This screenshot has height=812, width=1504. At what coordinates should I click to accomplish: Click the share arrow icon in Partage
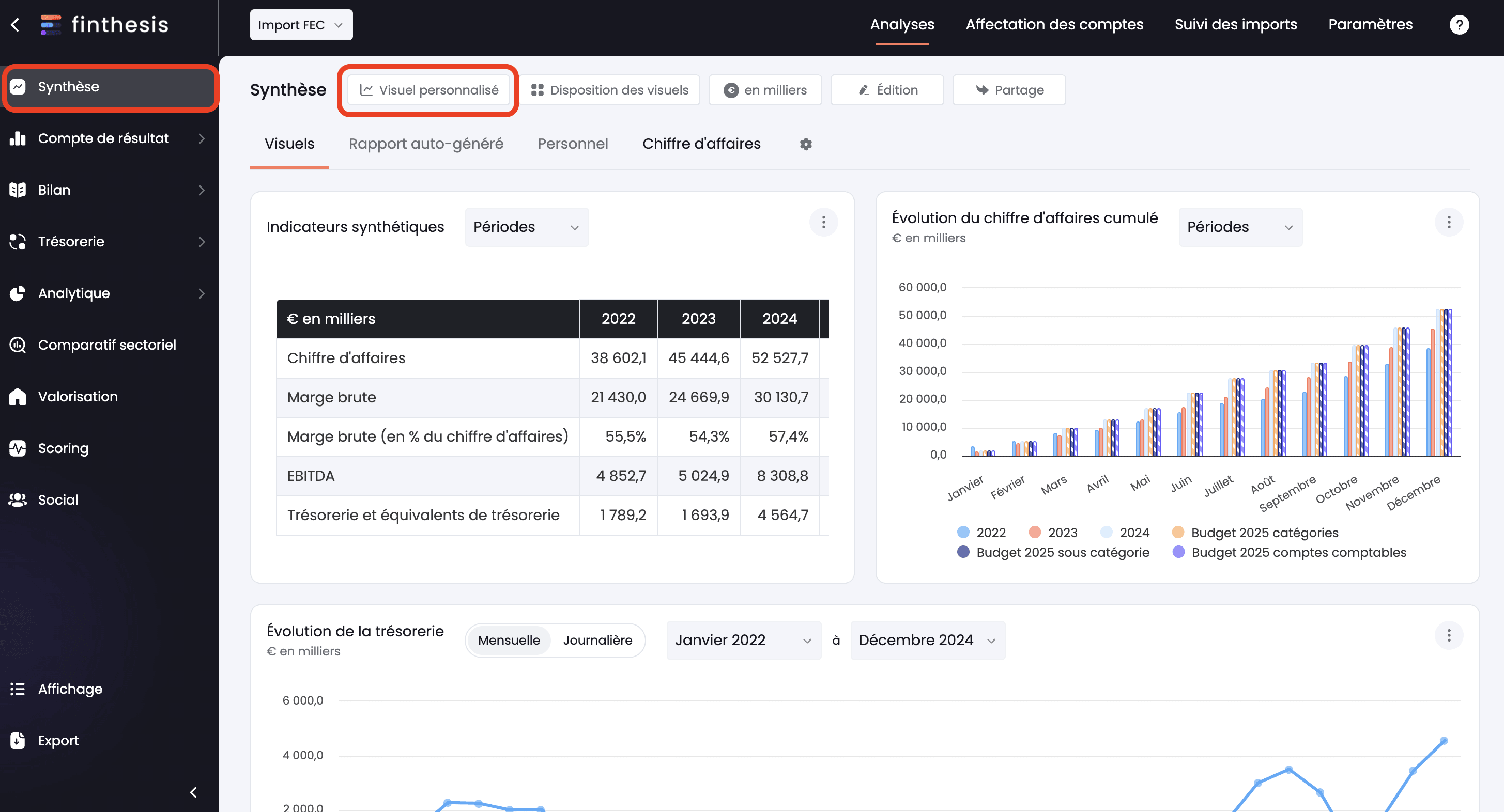(x=982, y=90)
